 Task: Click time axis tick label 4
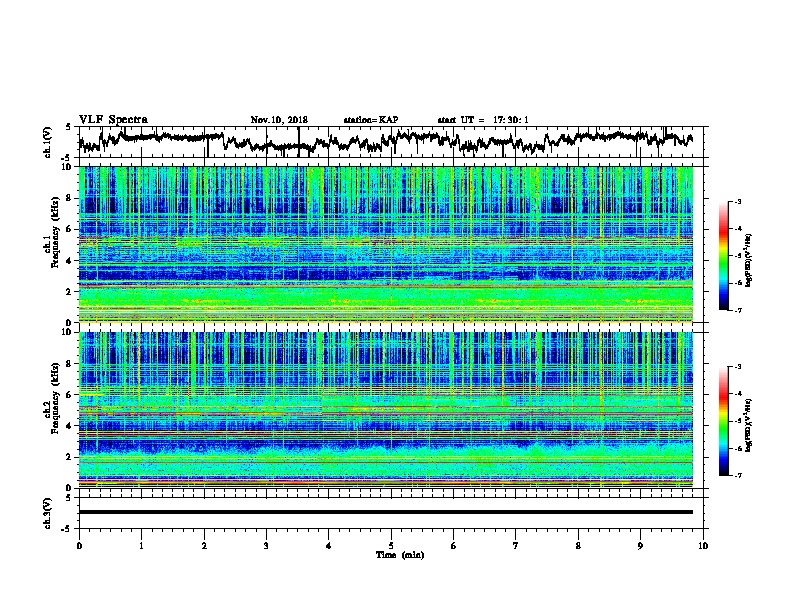[x=329, y=546]
